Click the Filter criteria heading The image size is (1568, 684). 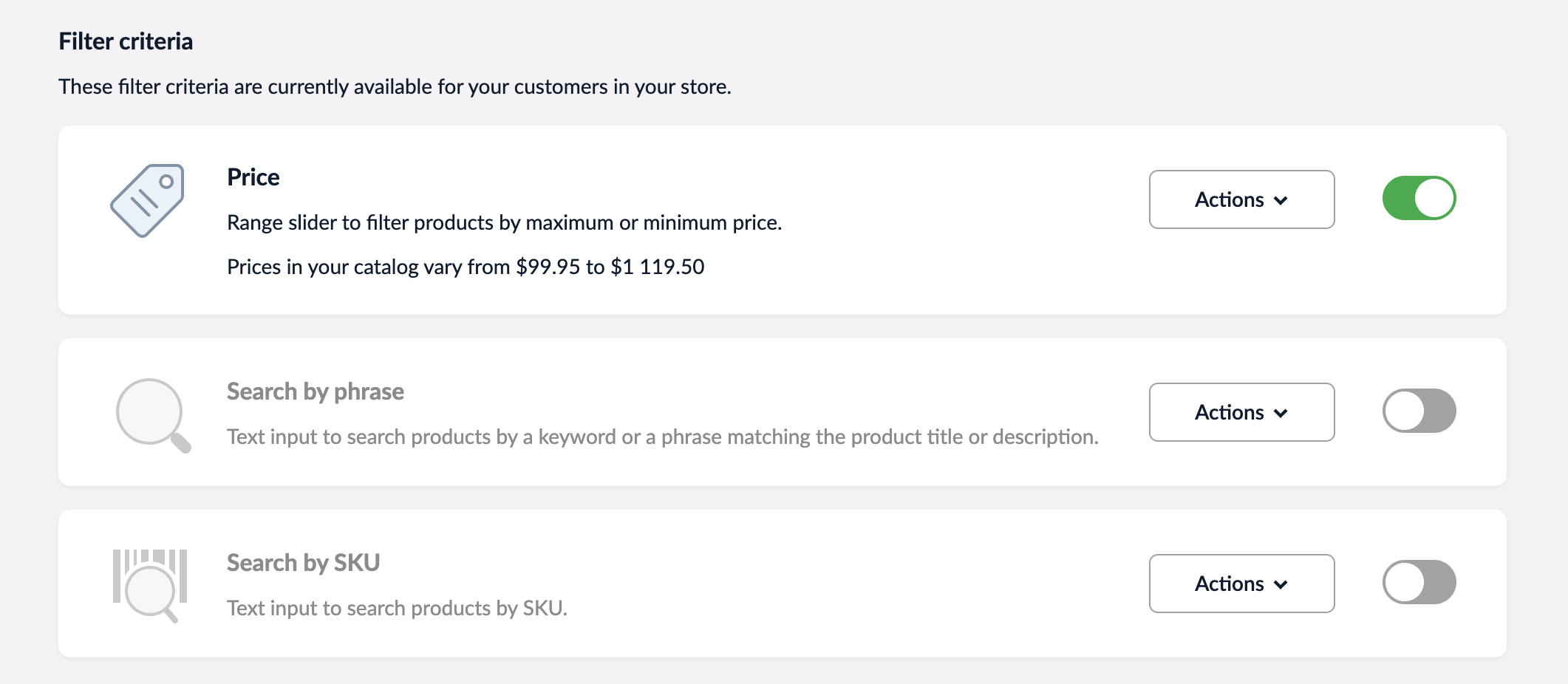tap(126, 41)
